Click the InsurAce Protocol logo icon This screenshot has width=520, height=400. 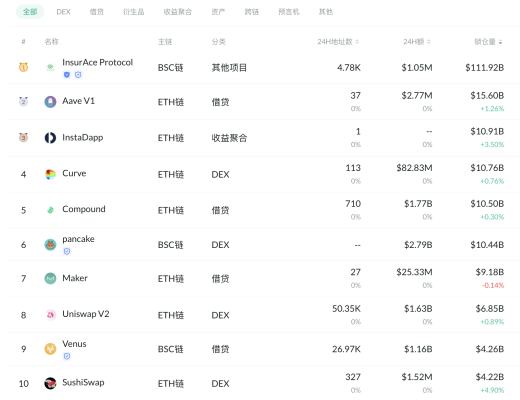pyautogui.click(x=50, y=67)
